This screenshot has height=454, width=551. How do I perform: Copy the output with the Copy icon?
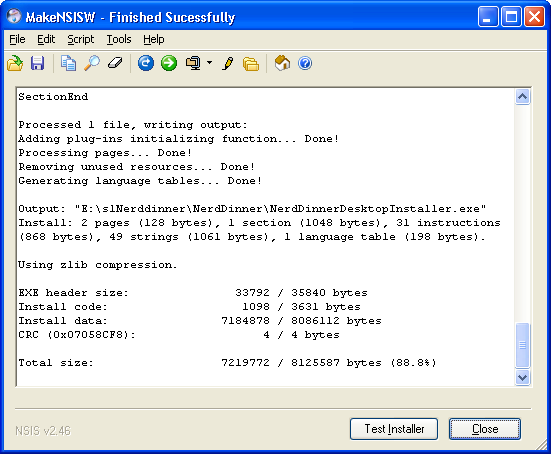pyautogui.click(x=68, y=64)
